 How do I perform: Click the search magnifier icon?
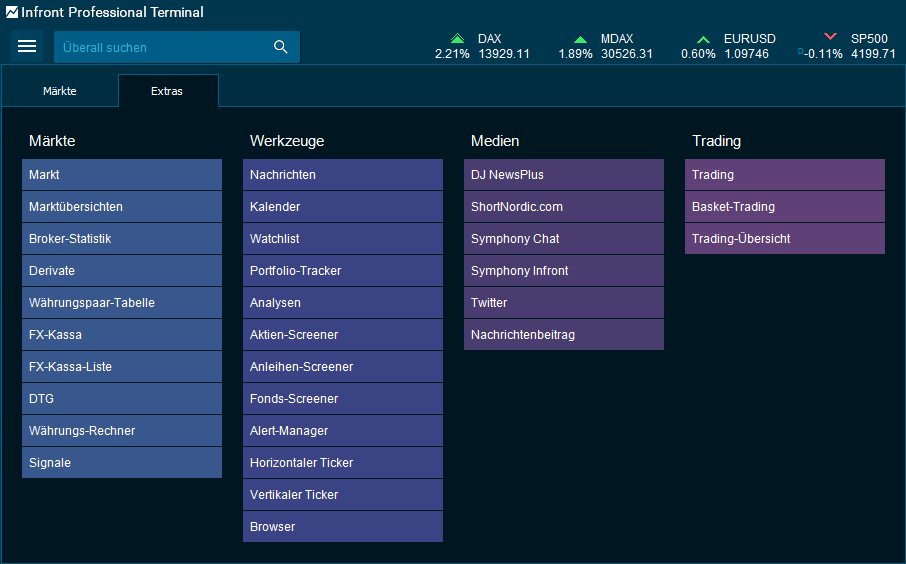pos(281,47)
